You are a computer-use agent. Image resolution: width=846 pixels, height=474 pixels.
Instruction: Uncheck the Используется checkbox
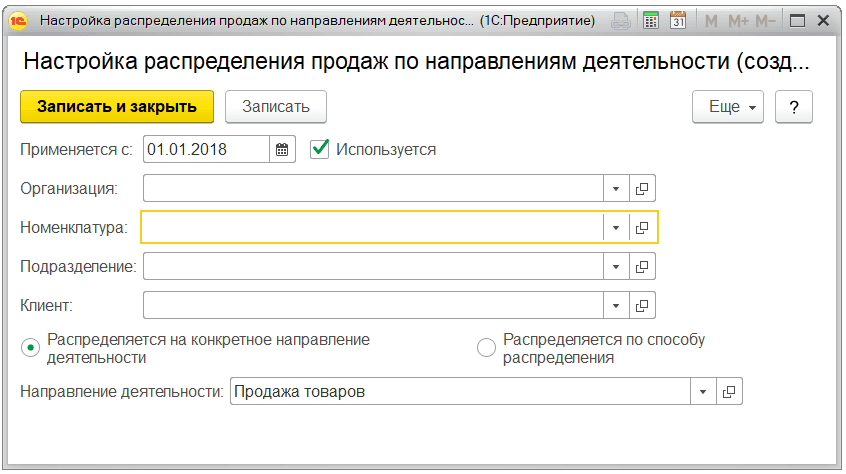[x=320, y=149]
